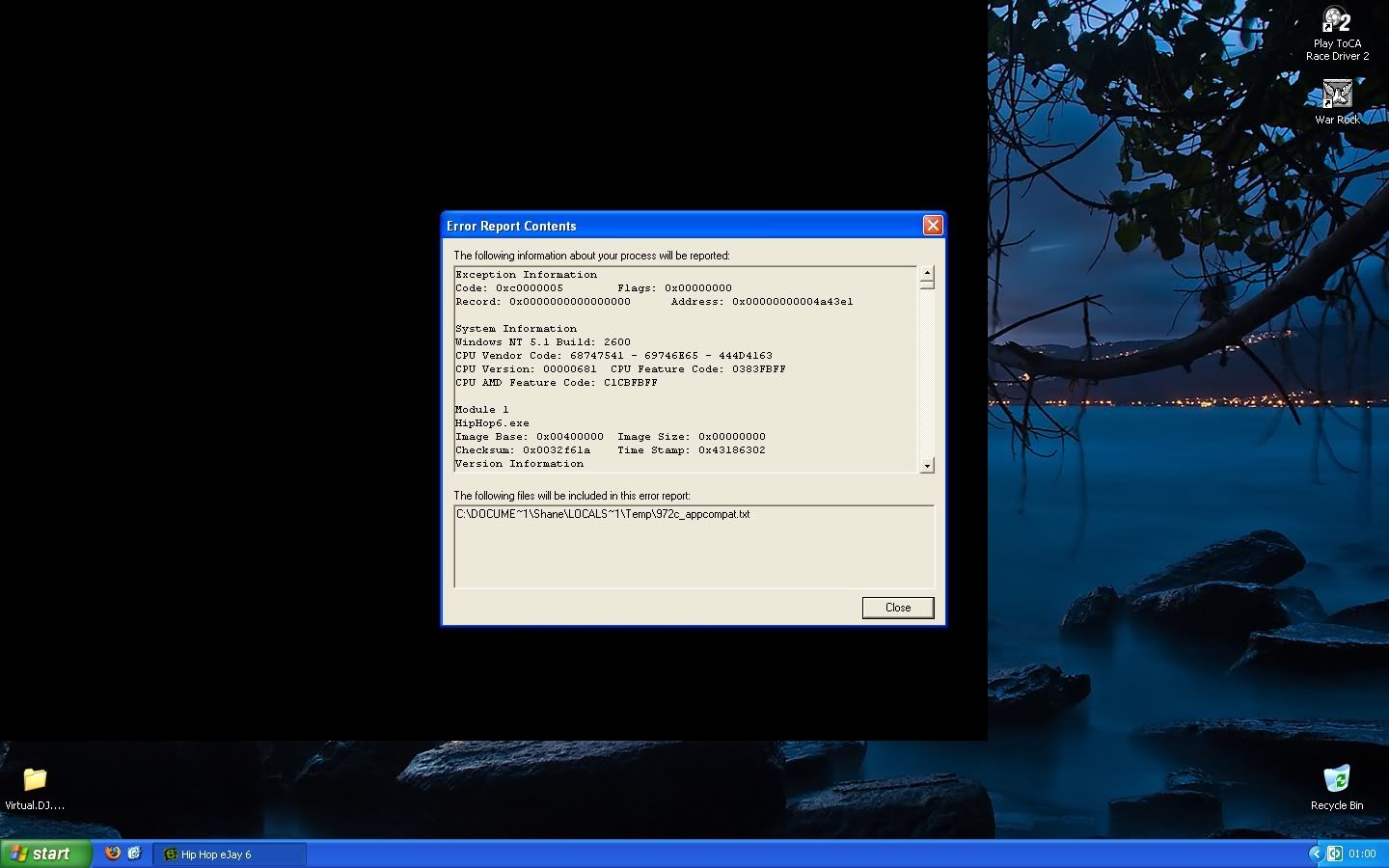Click the Close button in the dialog

coord(897,608)
